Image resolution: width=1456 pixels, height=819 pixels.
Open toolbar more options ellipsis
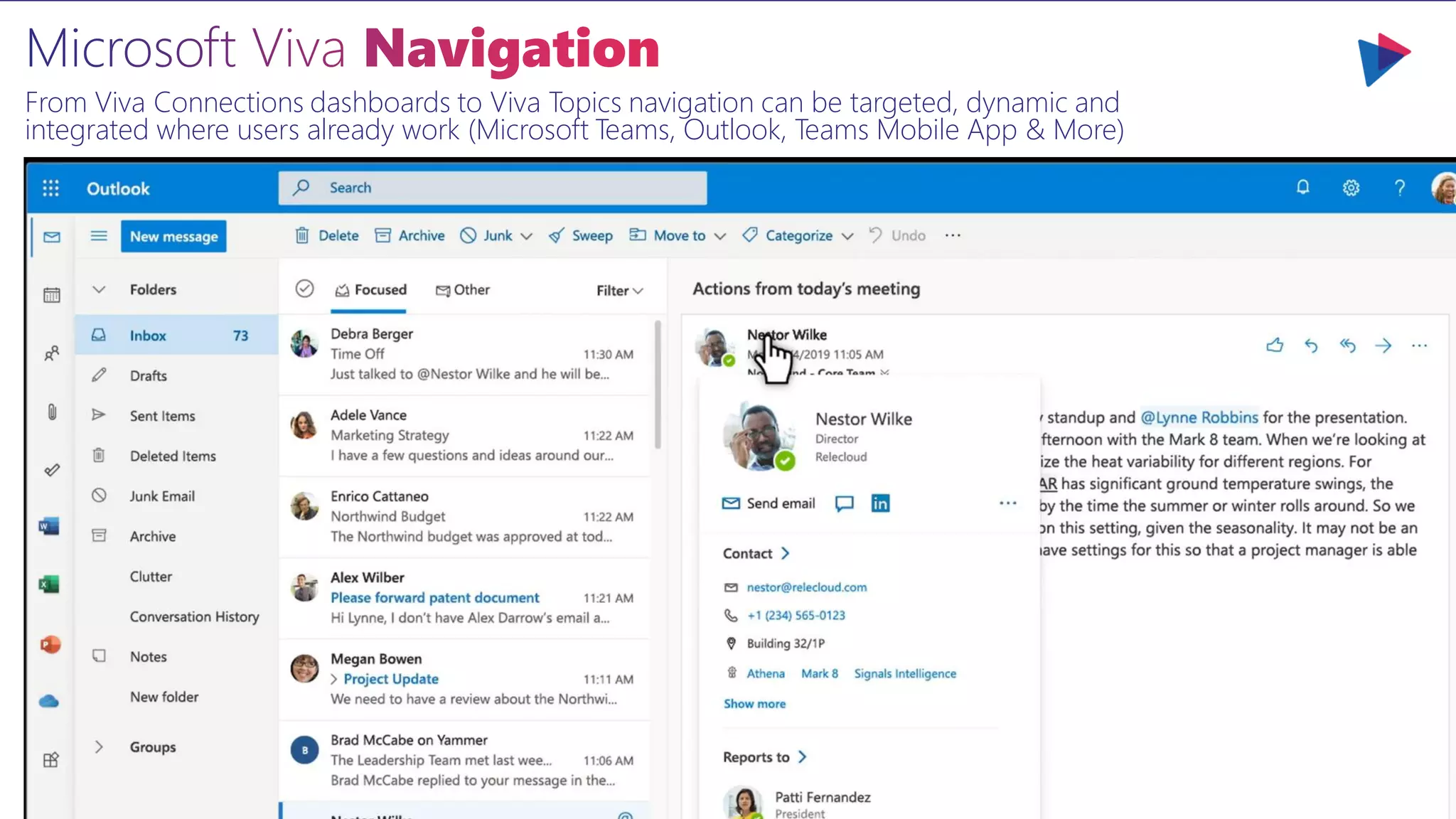[x=953, y=235]
